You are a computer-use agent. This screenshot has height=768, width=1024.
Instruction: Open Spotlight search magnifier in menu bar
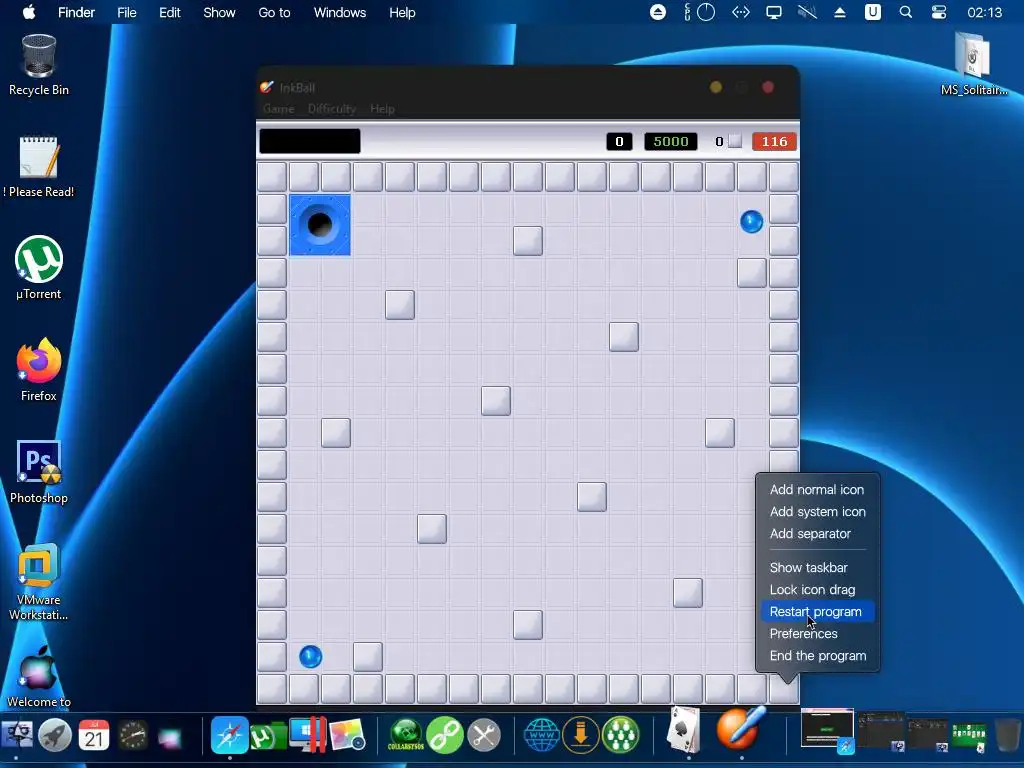(x=906, y=12)
